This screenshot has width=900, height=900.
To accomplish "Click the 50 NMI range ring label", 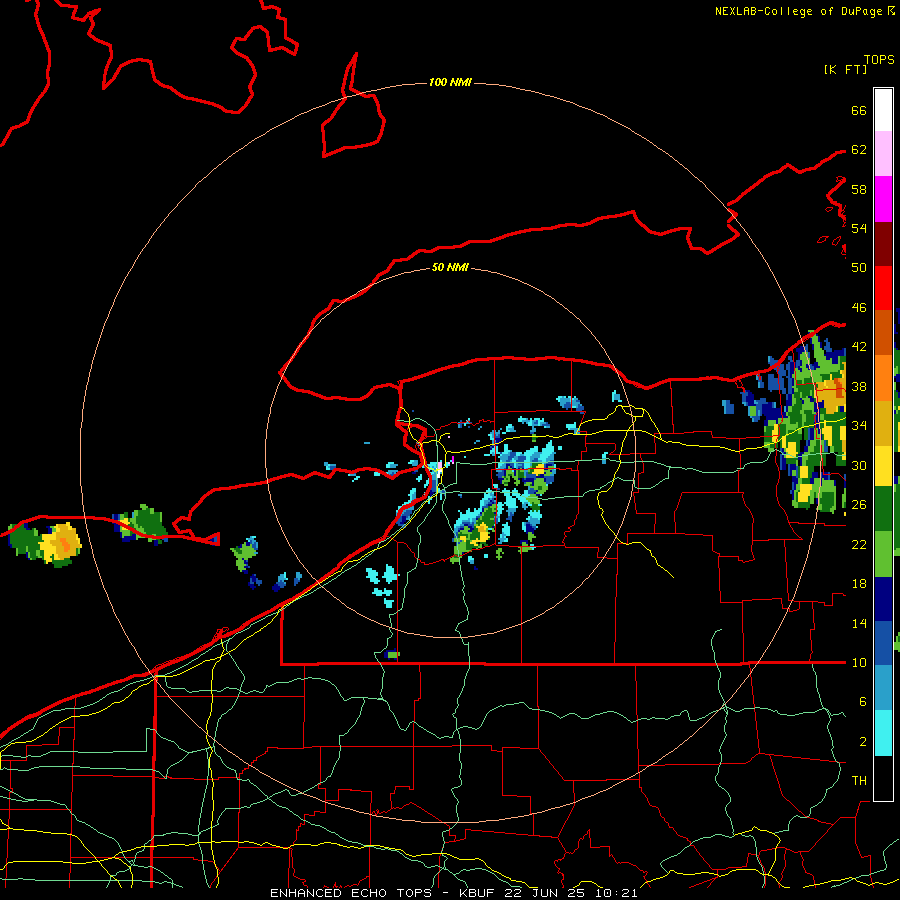I will tap(450, 267).
